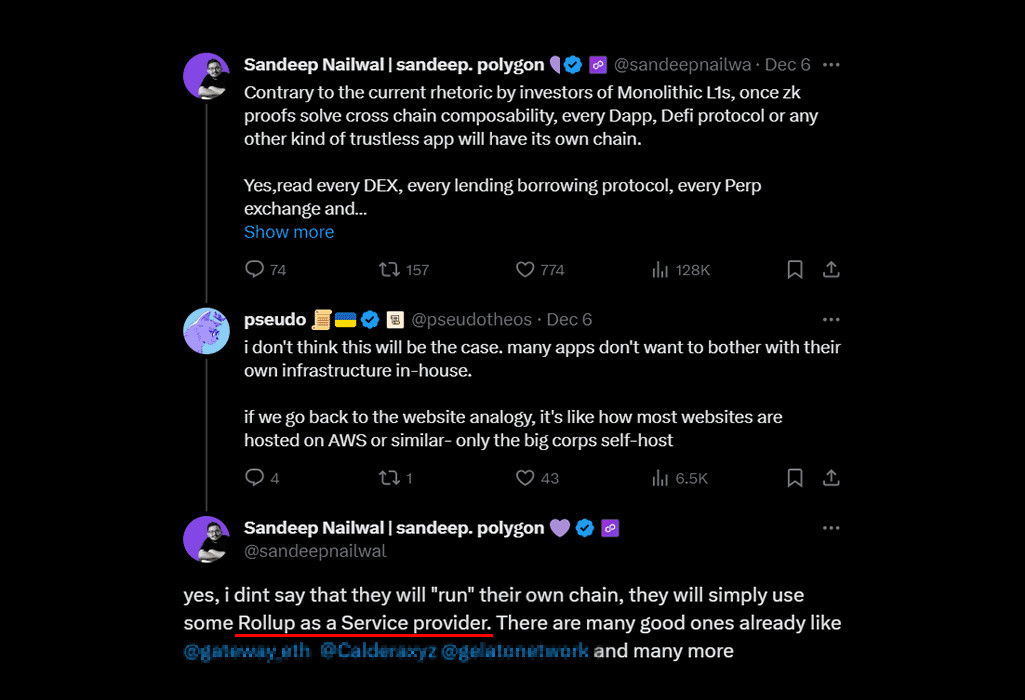Retweet pseudo's reply tweet
Viewport: 1025px width, 700px height.
tap(389, 478)
